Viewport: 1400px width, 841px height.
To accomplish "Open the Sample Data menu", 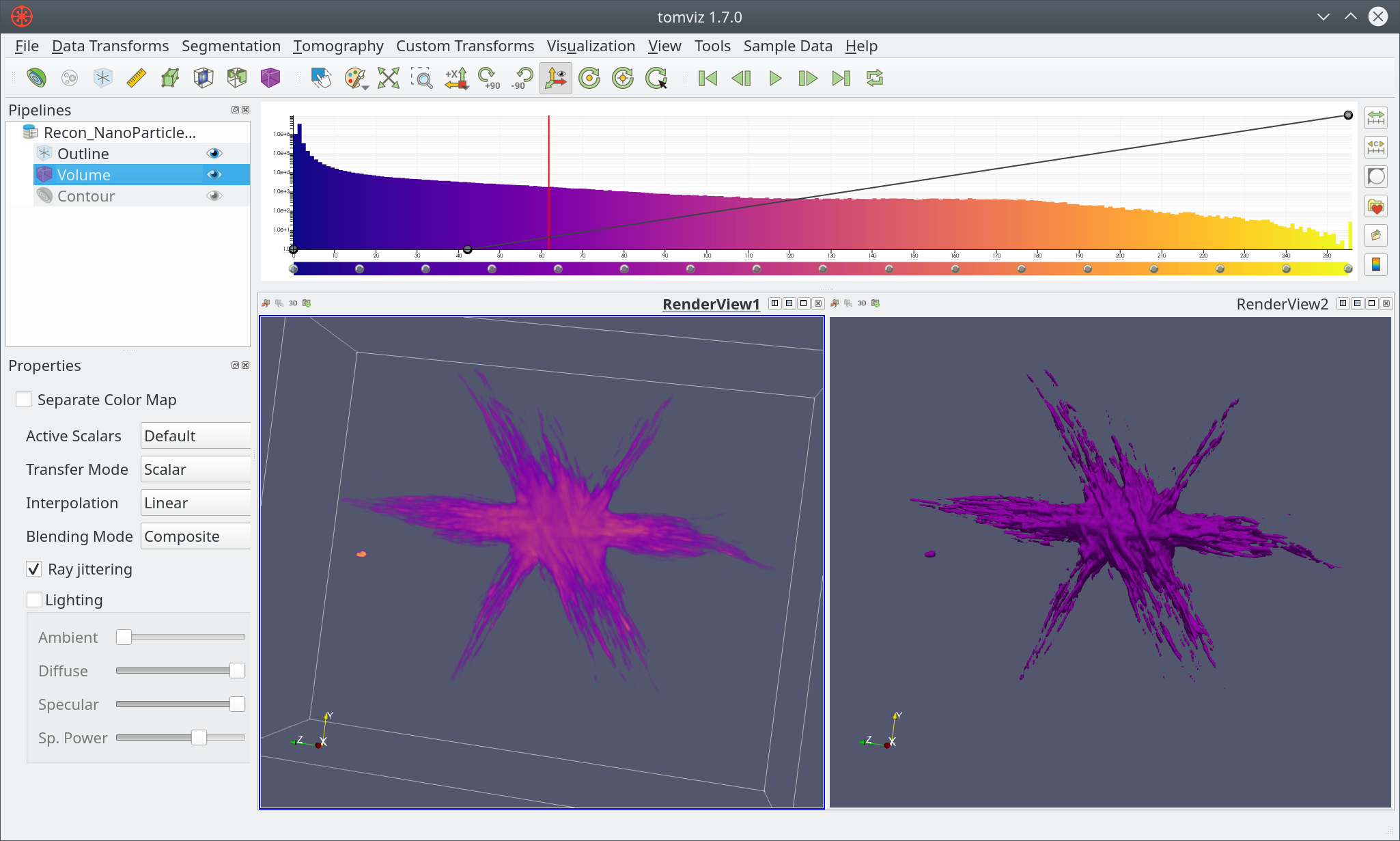I will [787, 46].
